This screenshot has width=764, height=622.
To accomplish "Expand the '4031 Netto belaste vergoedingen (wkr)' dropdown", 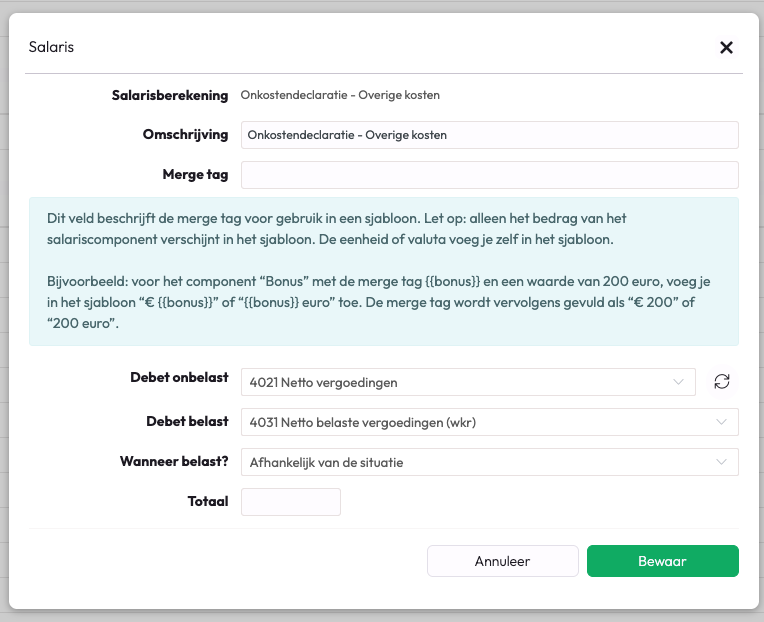I will (480, 422).
